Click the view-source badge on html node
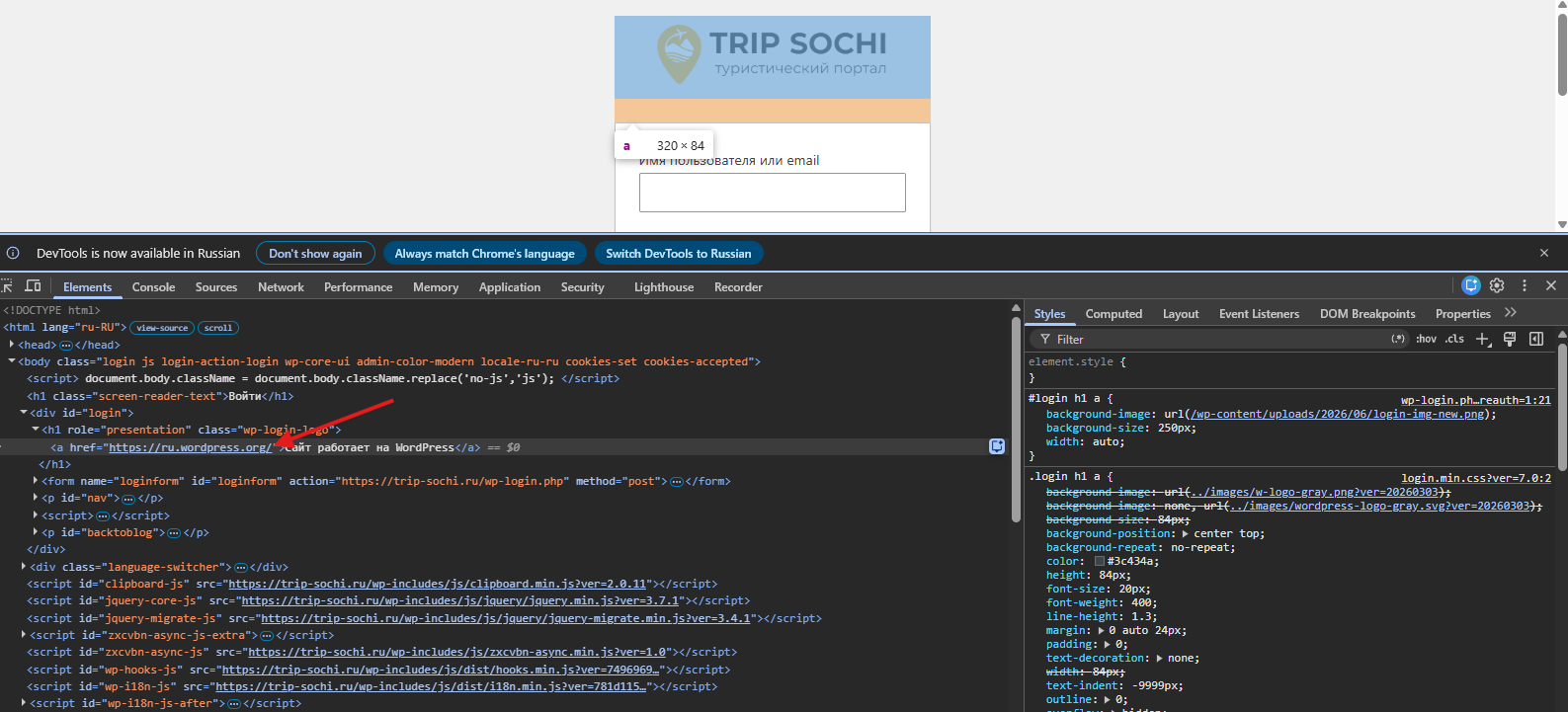Image resolution: width=1568 pixels, height=712 pixels. click(162, 328)
